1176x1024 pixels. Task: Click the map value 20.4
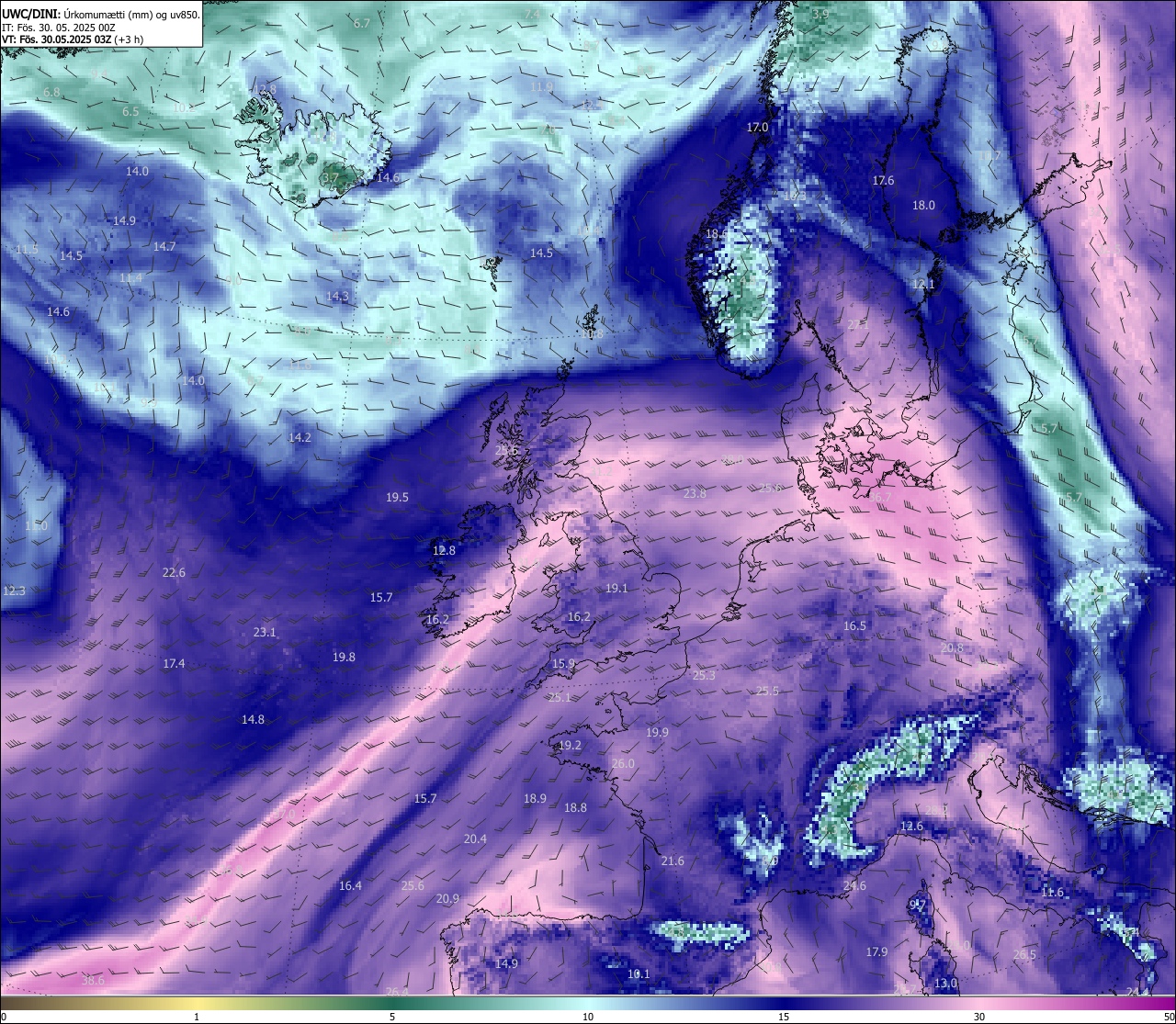coord(475,838)
